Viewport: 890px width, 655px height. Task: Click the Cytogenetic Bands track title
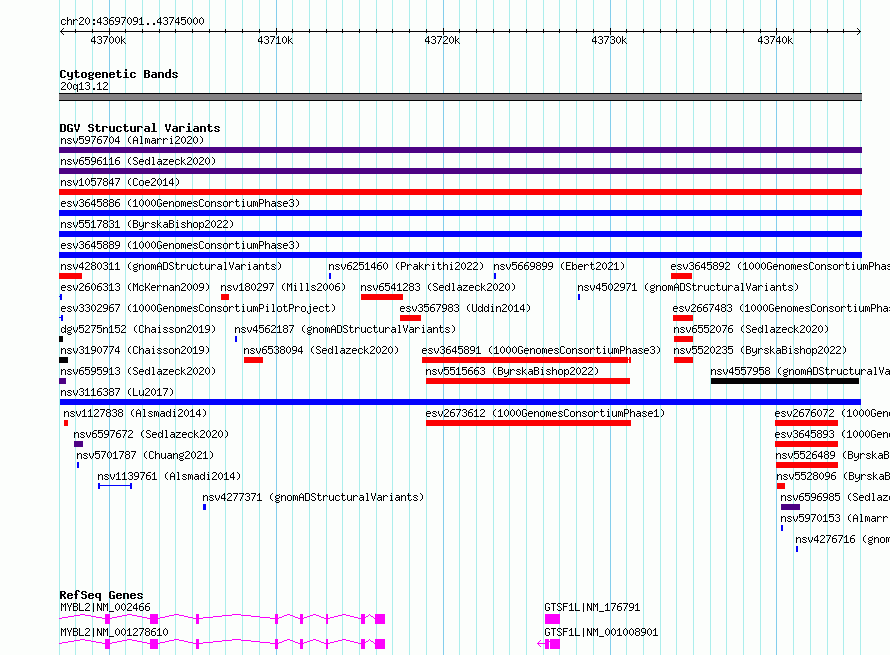tap(119, 74)
